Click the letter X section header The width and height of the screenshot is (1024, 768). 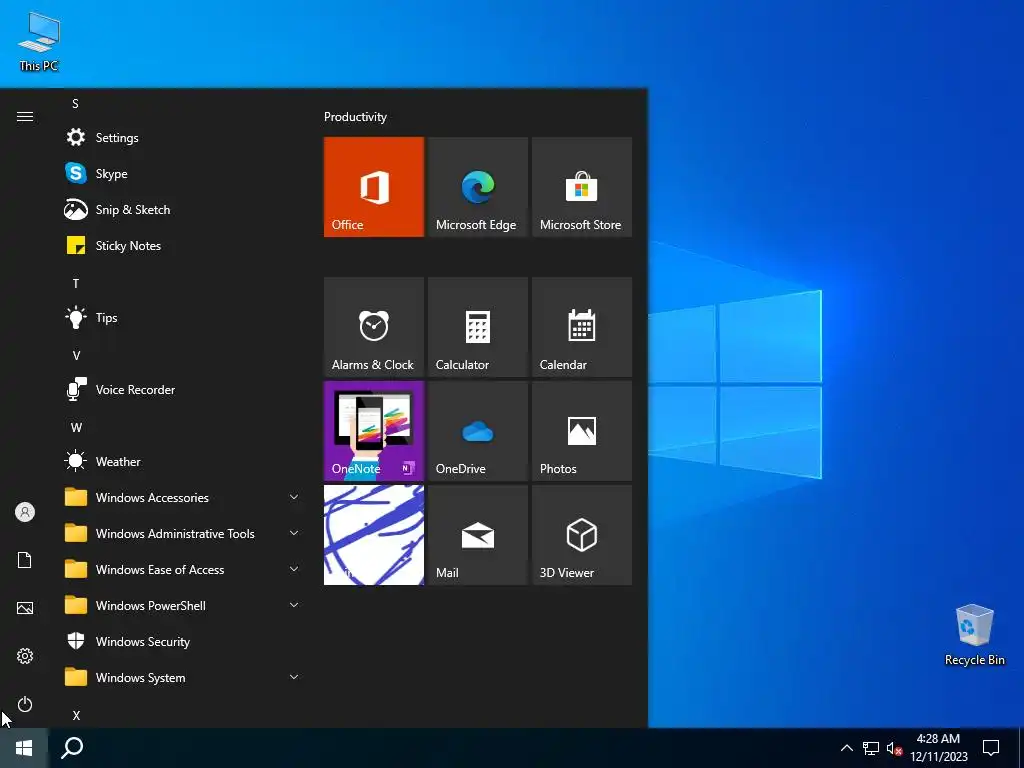coord(76,715)
